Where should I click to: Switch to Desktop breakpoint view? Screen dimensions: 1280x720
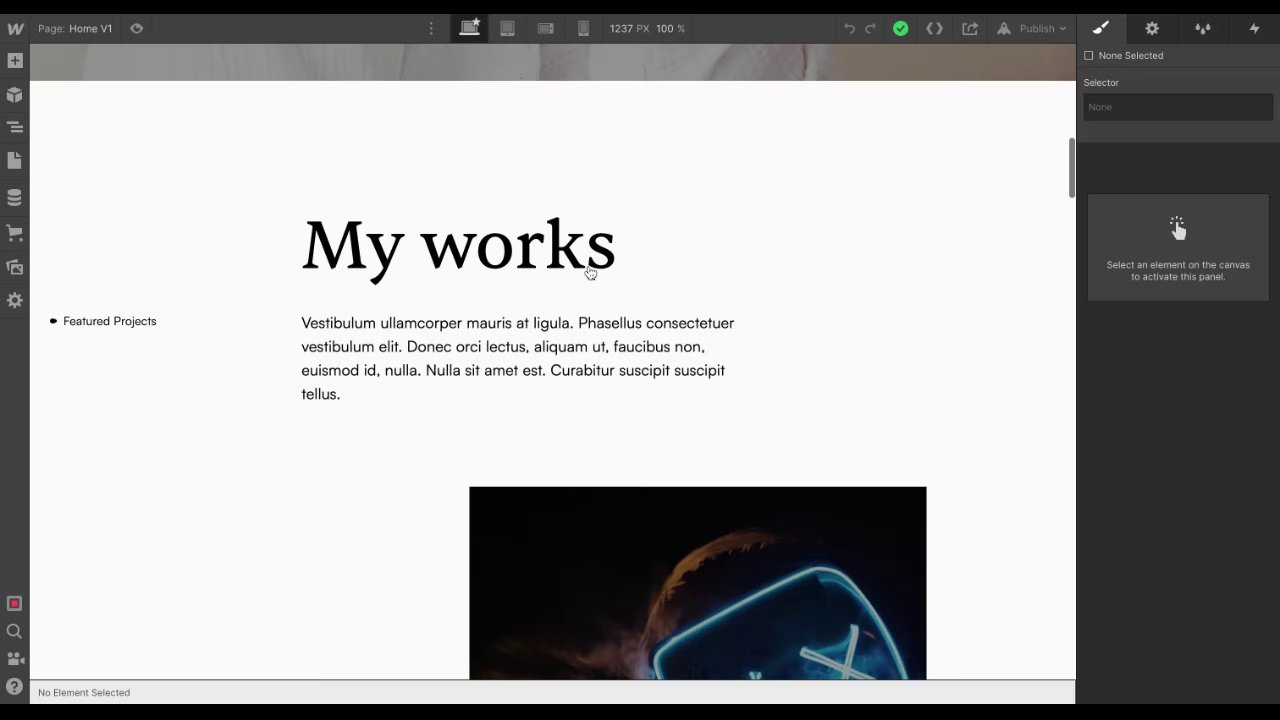pyautogui.click(x=469, y=28)
